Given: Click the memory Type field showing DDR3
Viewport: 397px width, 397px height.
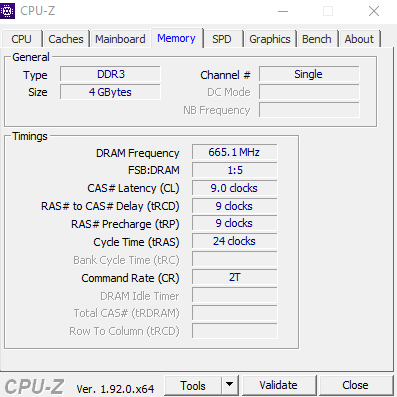Looking at the screenshot, I should (x=110, y=74).
